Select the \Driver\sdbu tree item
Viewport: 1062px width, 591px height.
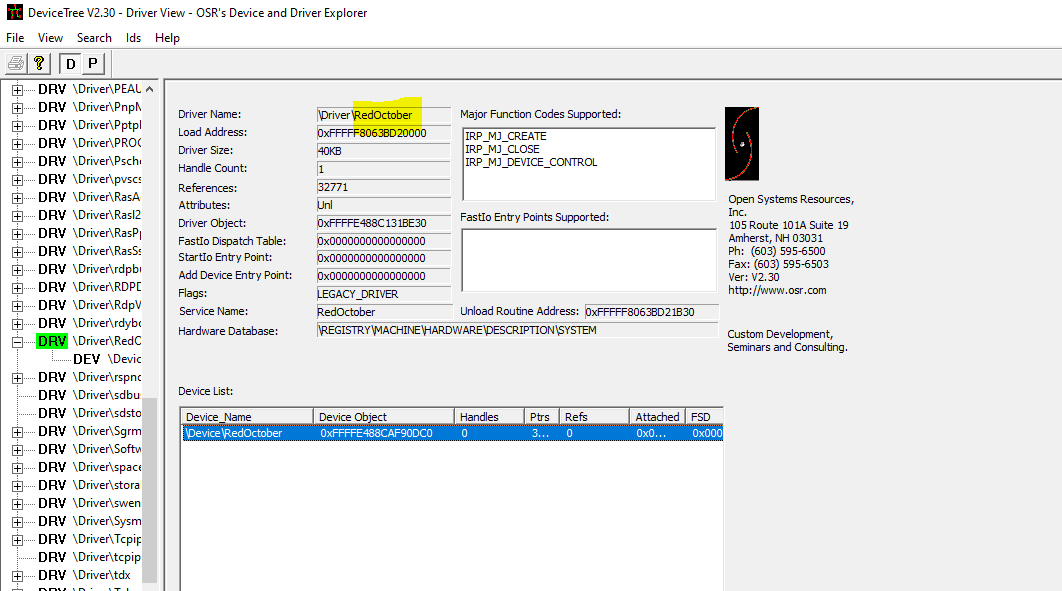[x=89, y=395]
